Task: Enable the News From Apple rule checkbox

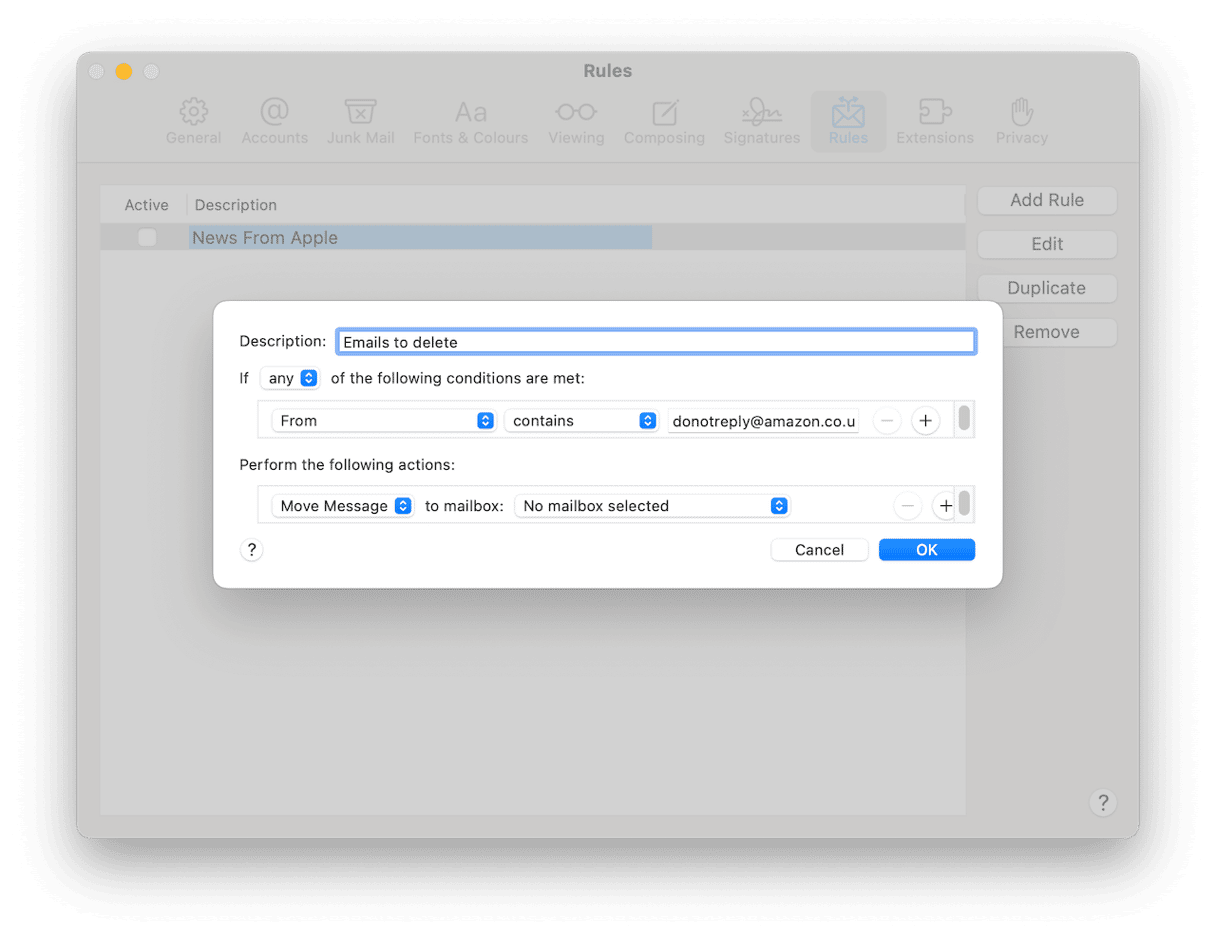Action: (x=147, y=238)
